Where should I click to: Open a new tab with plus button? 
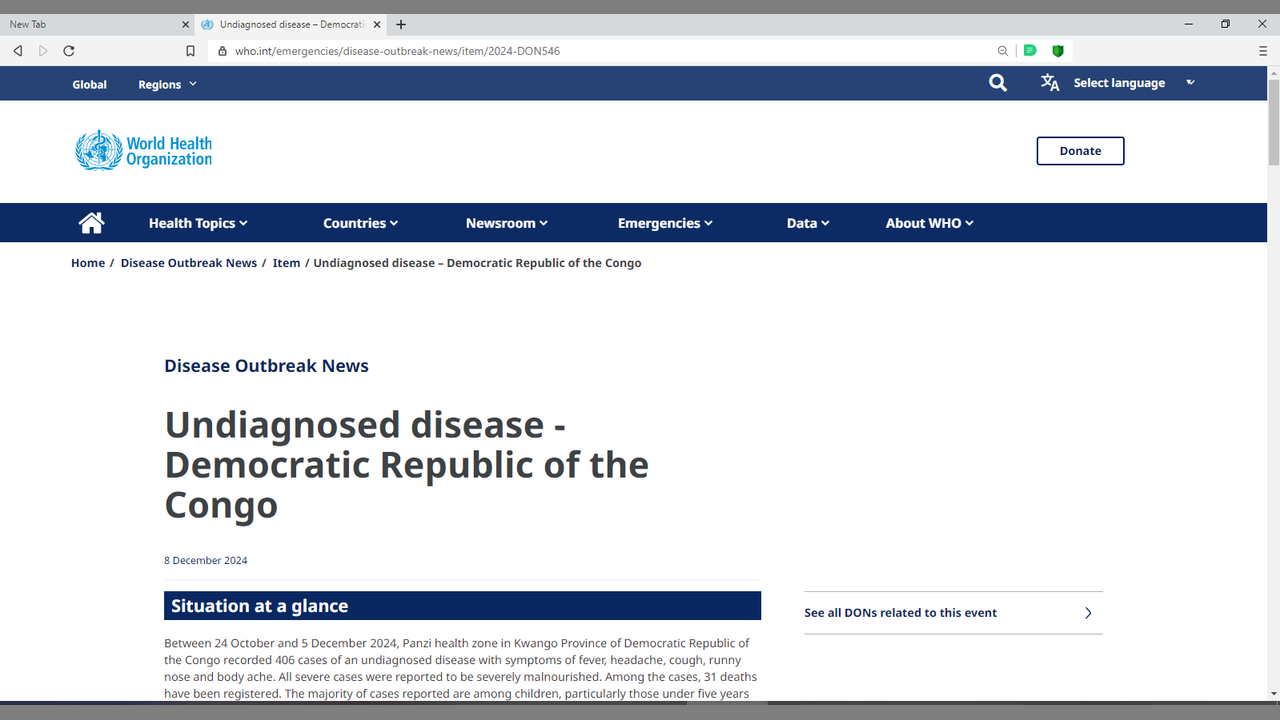401,24
